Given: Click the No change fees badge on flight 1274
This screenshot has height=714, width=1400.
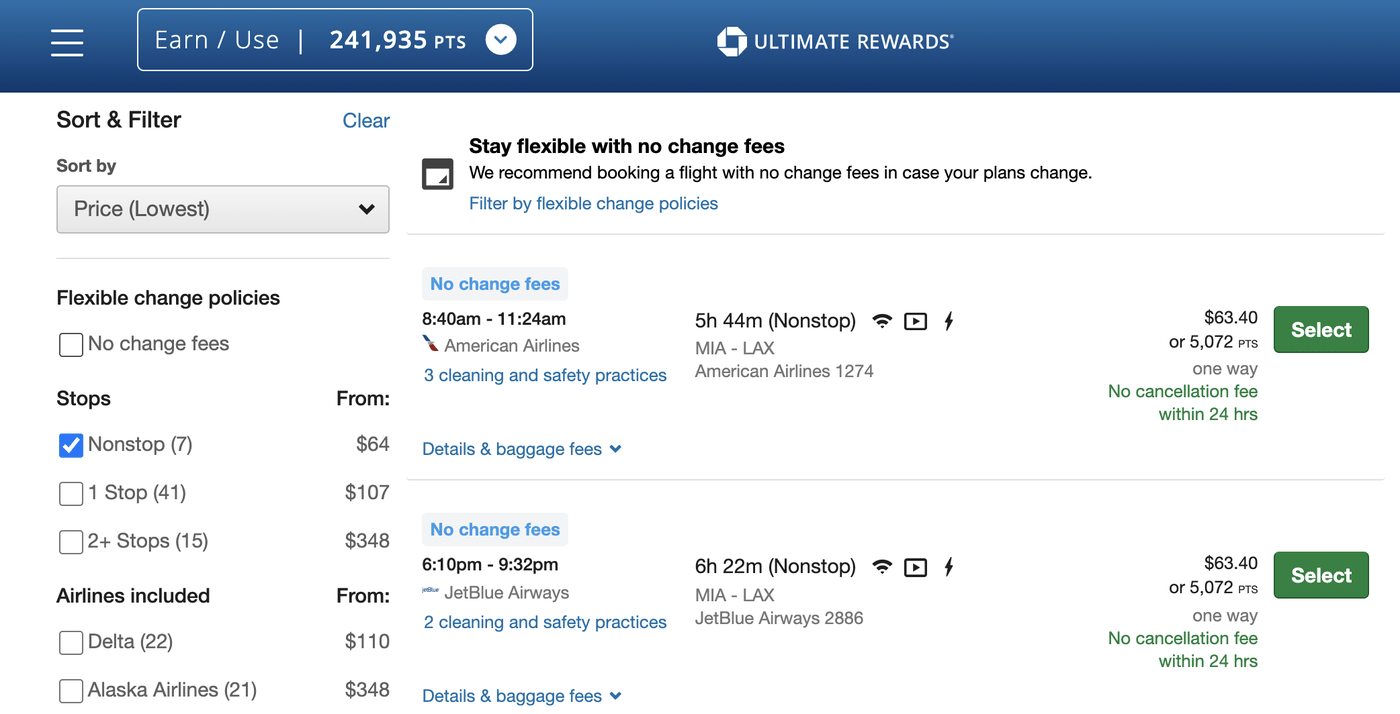Looking at the screenshot, I should (x=494, y=284).
